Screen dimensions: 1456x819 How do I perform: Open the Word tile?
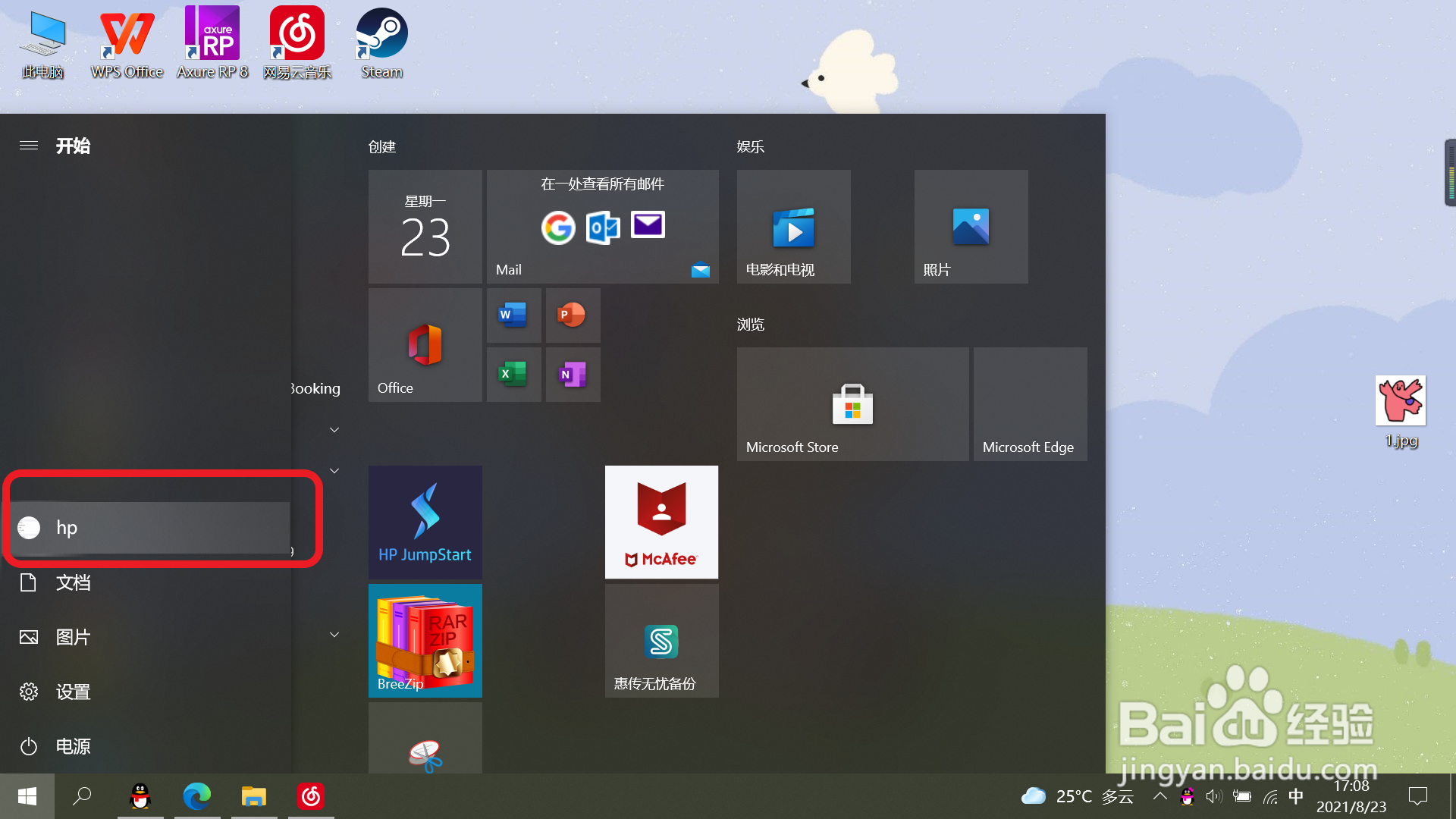(x=513, y=315)
